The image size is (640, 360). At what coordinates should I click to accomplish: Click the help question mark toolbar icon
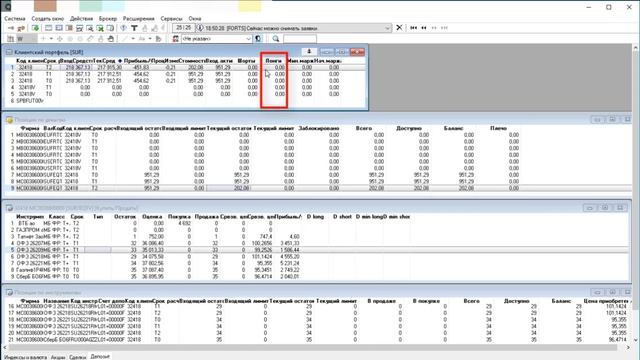tap(124, 28)
